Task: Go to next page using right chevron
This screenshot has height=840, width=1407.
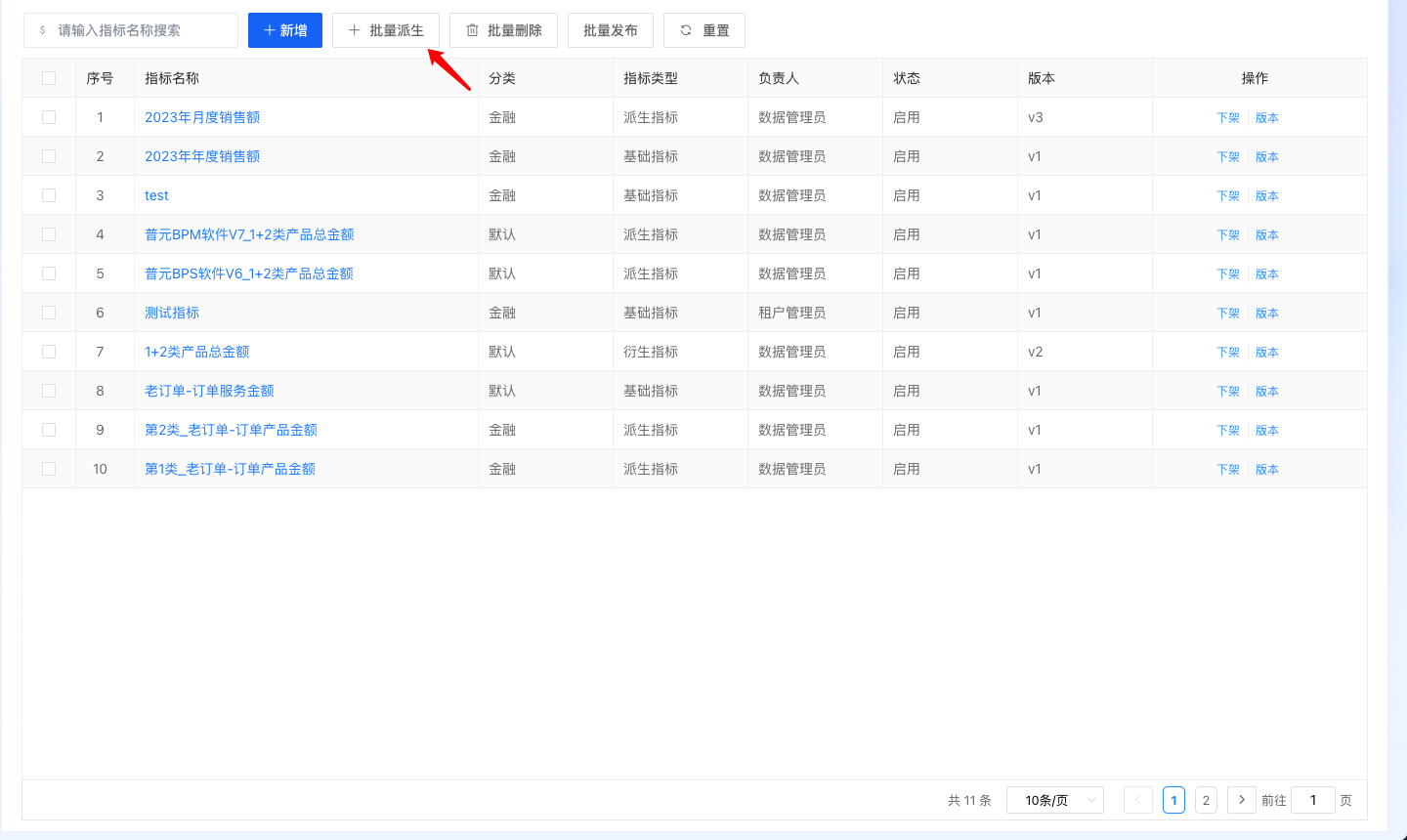Action: pos(1241,800)
